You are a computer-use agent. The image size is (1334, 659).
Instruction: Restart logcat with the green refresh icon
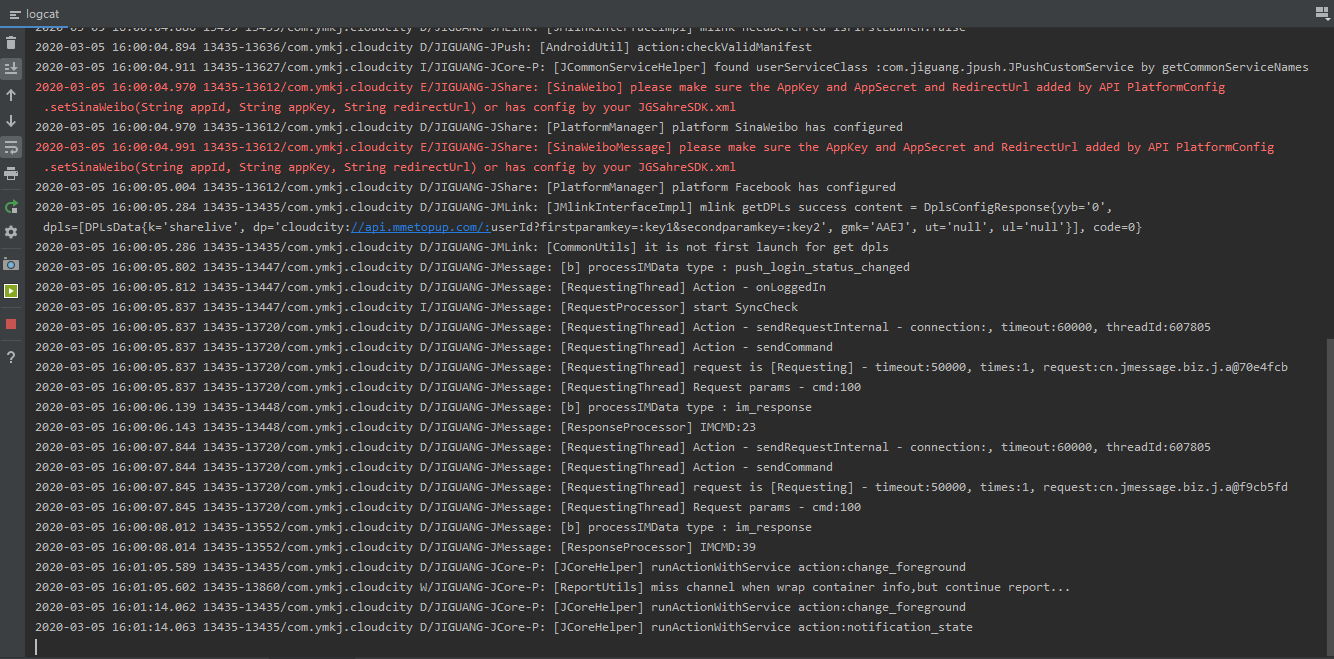click(11, 207)
